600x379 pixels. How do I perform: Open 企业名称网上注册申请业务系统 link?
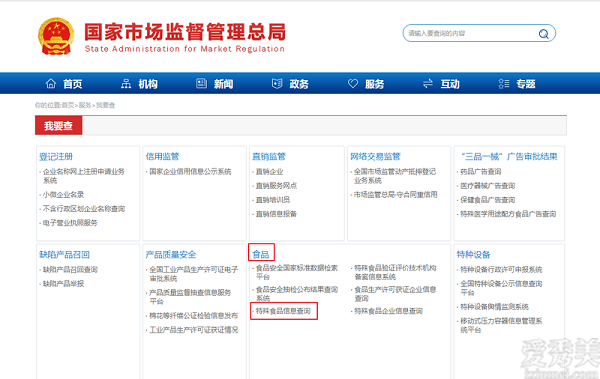tap(83, 176)
